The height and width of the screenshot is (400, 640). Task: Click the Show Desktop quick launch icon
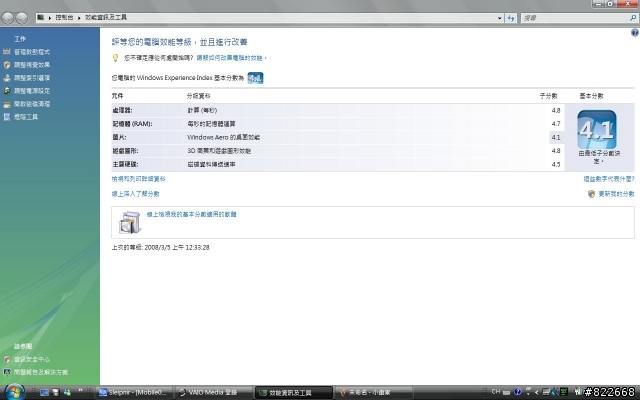pos(44,393)
